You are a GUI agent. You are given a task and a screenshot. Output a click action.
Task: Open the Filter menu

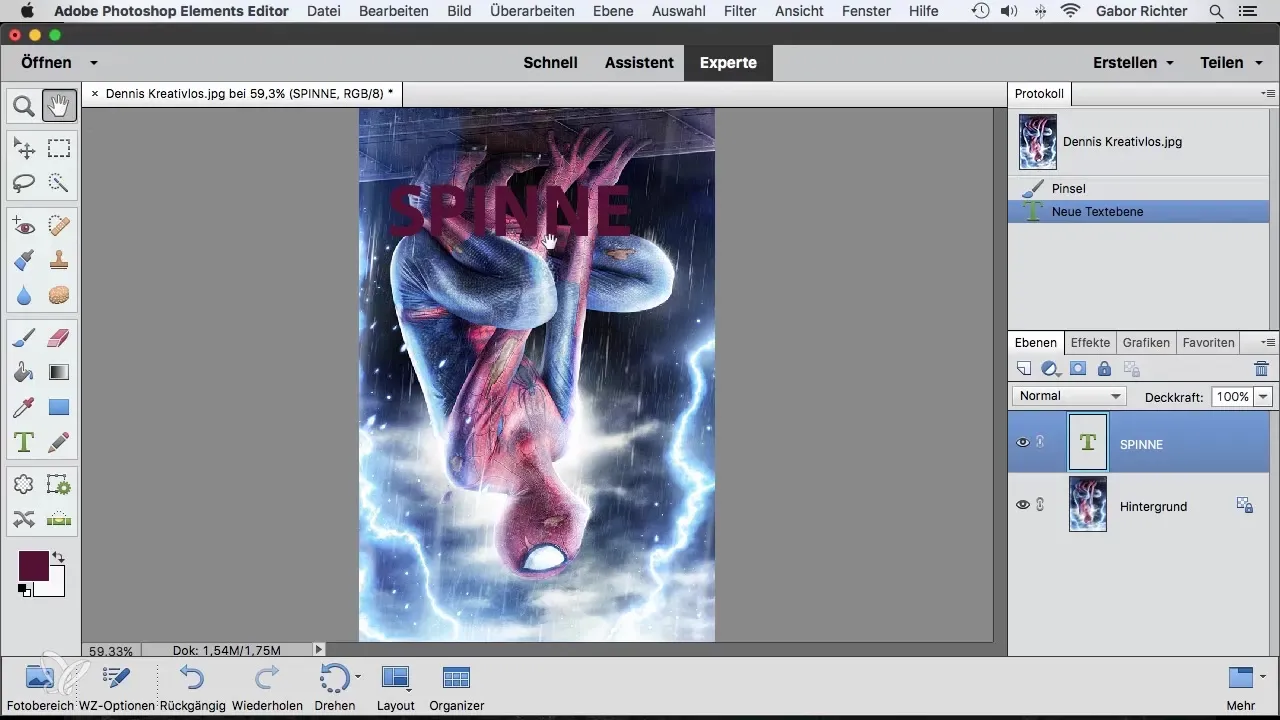click(x=739, y=11)
